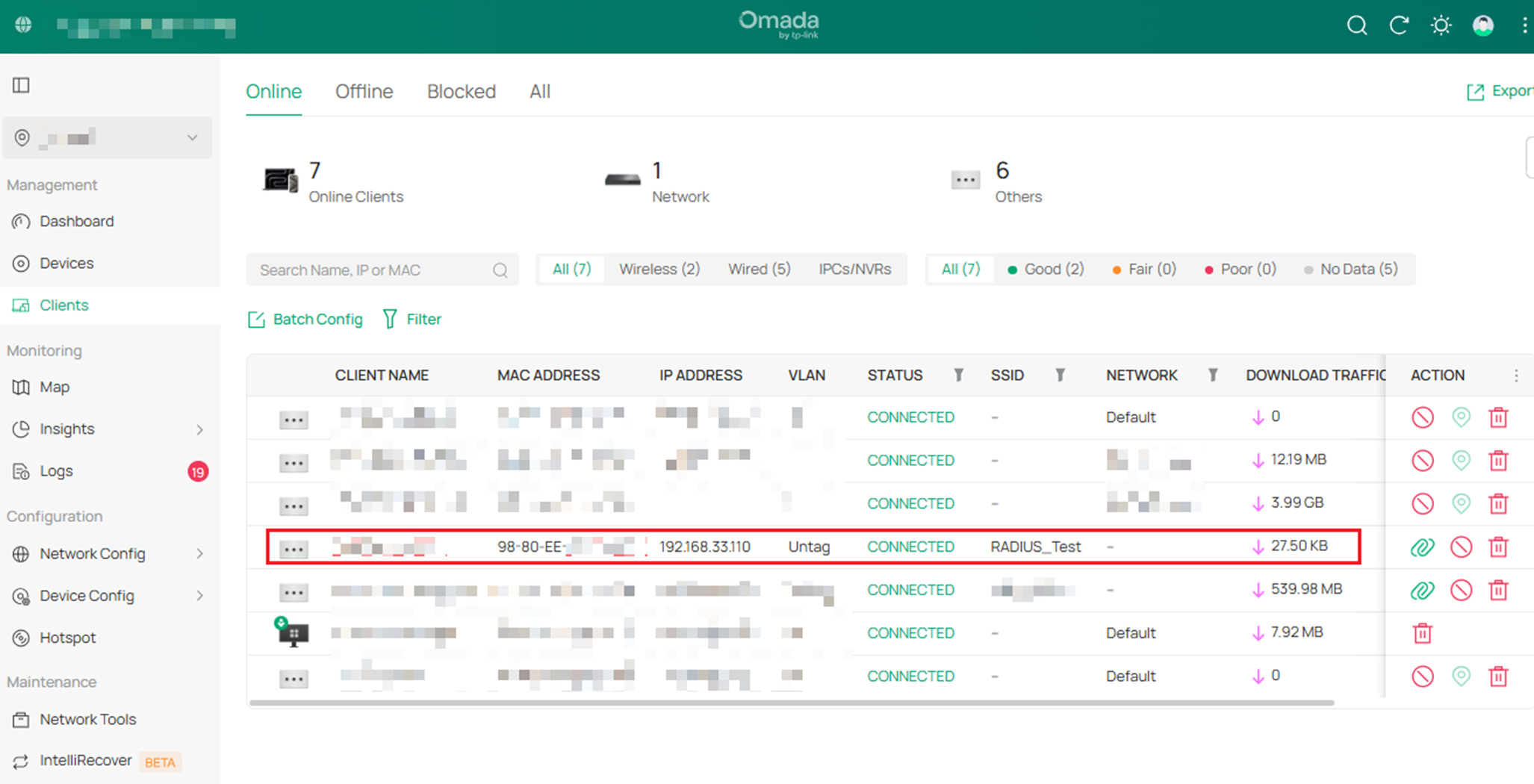This screenshot has height=784, width=1534.
Task: Switch to the Blocked tab
Action: click(462, 91)
